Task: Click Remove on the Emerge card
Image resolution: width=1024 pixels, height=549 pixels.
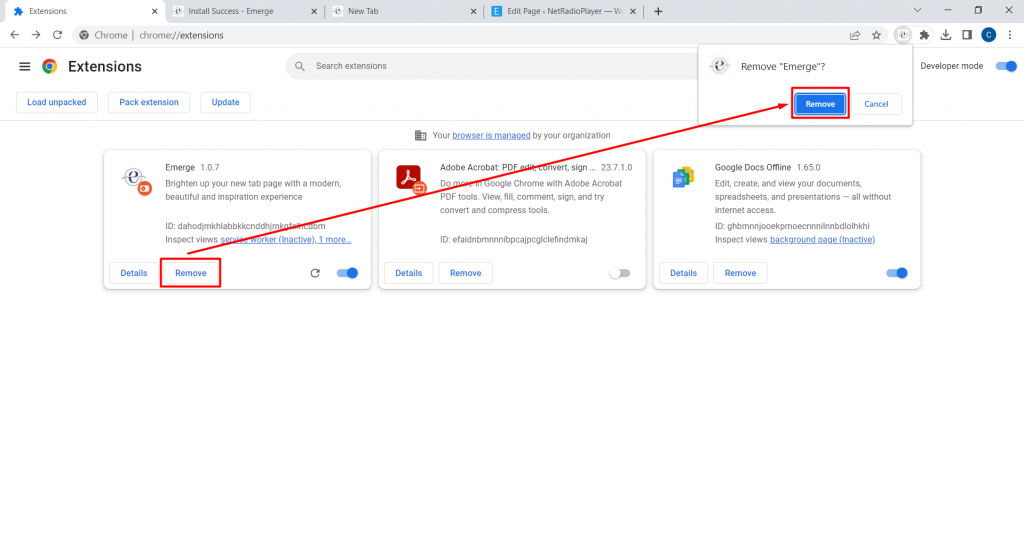Action: point(191,273)
